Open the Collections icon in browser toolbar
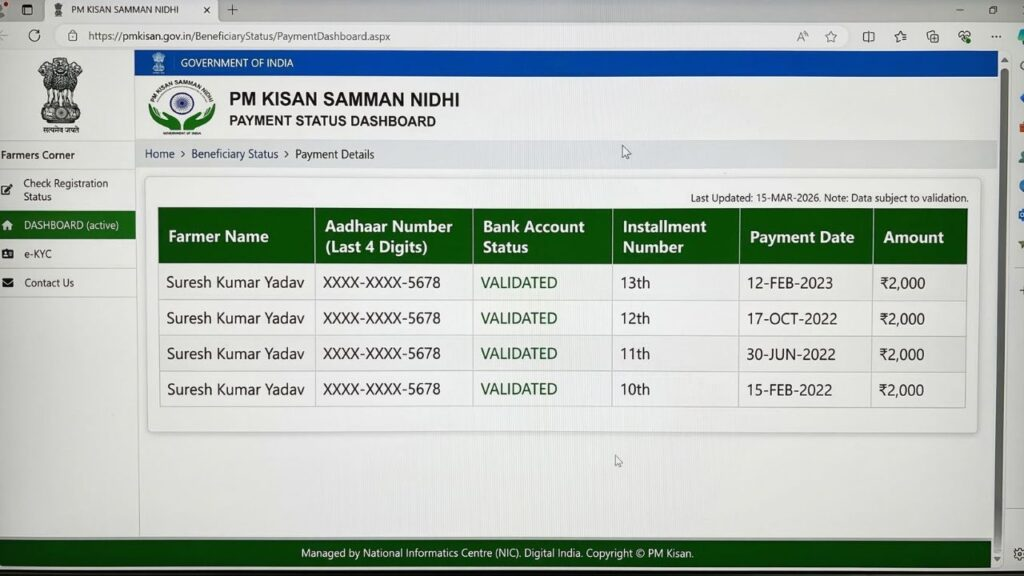The width and height of the screenshot is (1024, 576). point(932,36)
